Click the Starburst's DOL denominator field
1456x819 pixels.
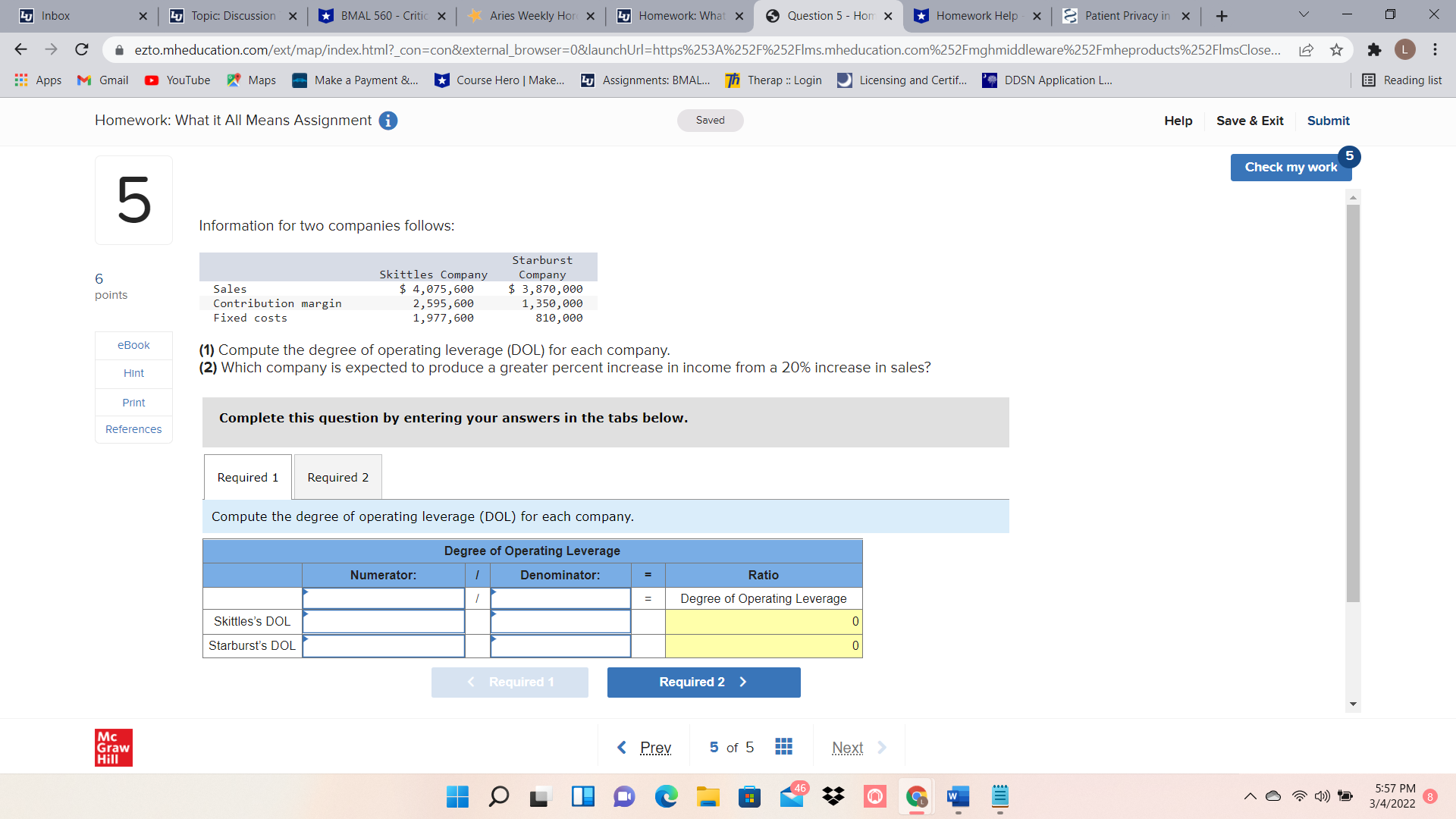[560, 646]
